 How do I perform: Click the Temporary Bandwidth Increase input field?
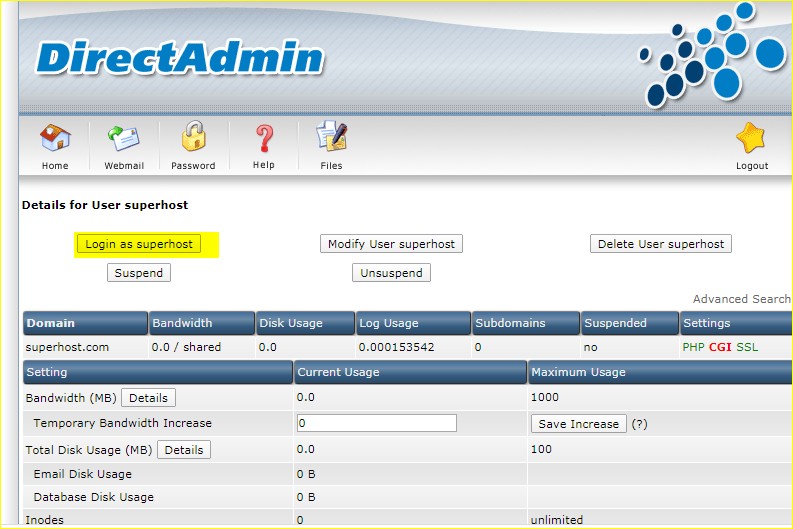pos(376,424)
